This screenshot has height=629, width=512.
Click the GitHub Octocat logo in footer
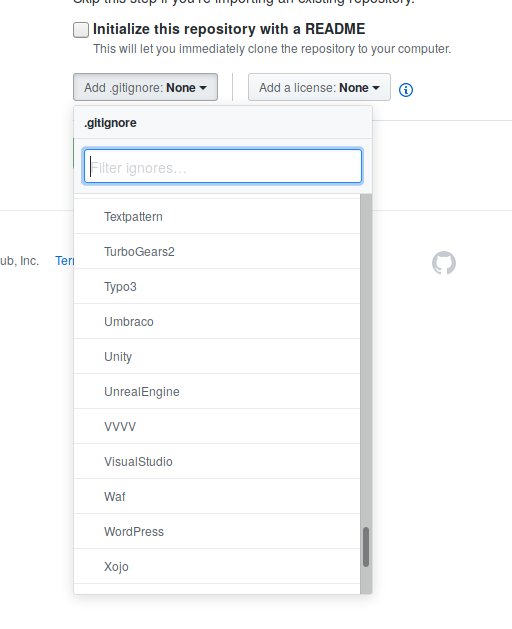pos(444,263)
